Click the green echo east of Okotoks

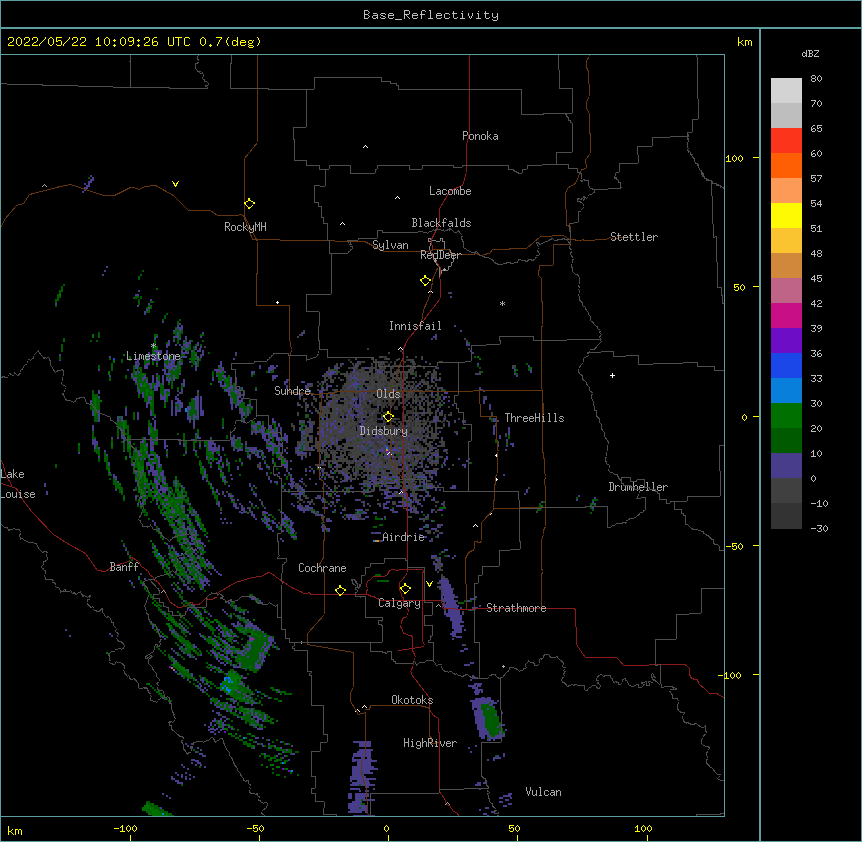(x=490, y=719)
